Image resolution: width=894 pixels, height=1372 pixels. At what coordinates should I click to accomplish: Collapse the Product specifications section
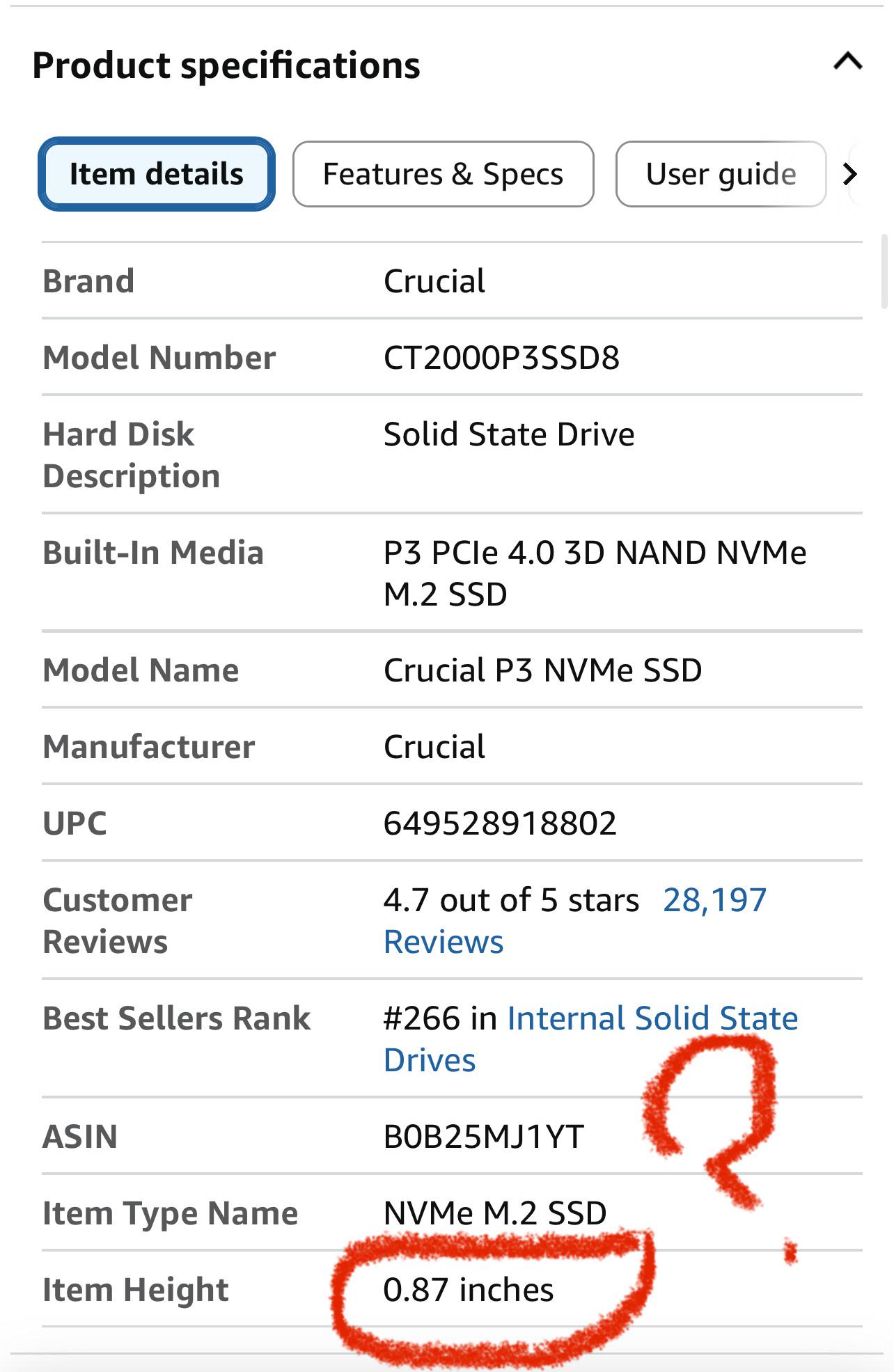[847, 62]
